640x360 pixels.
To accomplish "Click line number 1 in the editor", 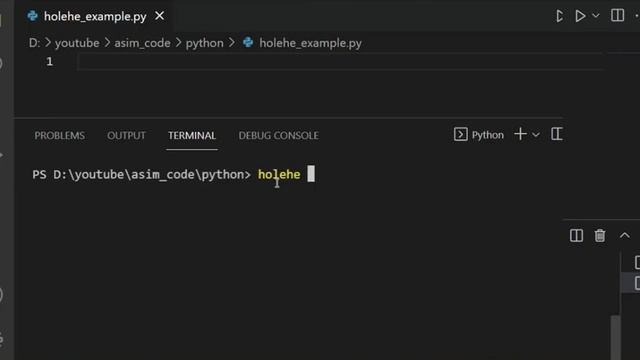I will coord(49,62).
